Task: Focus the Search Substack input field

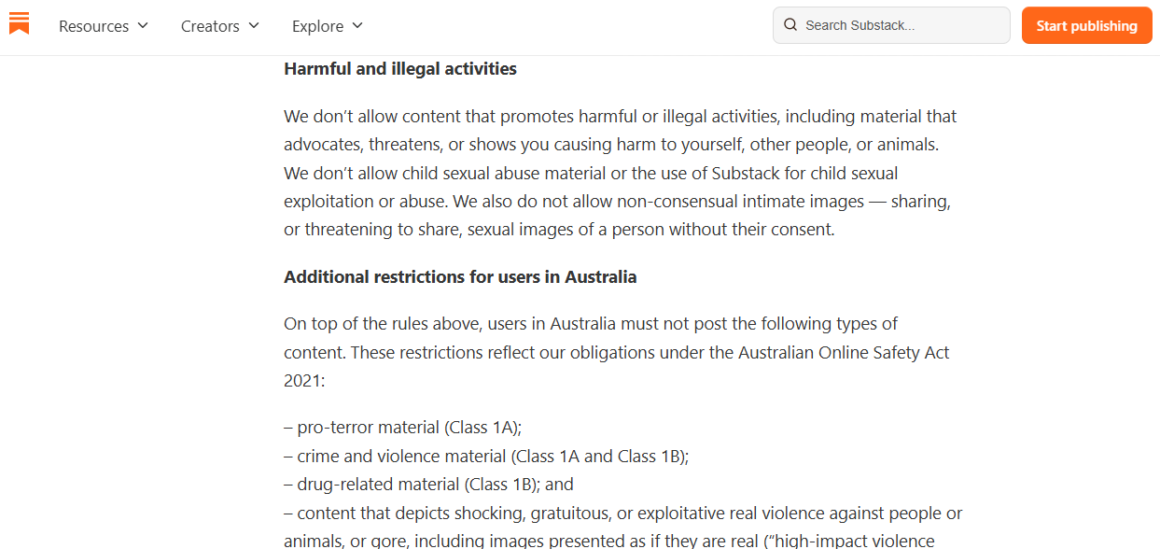Action: 891,25
